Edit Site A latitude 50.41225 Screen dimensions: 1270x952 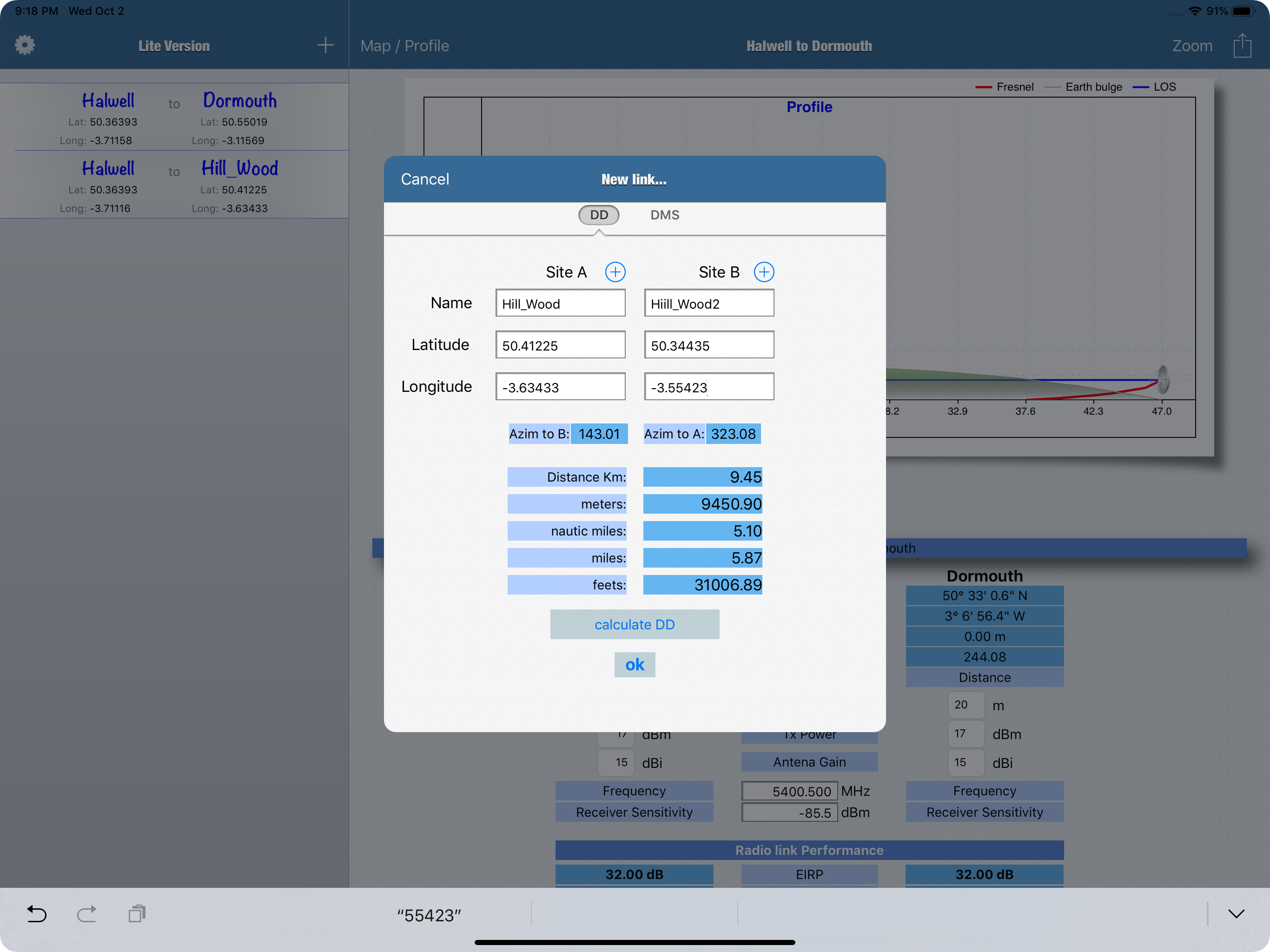tap(560, 344)
